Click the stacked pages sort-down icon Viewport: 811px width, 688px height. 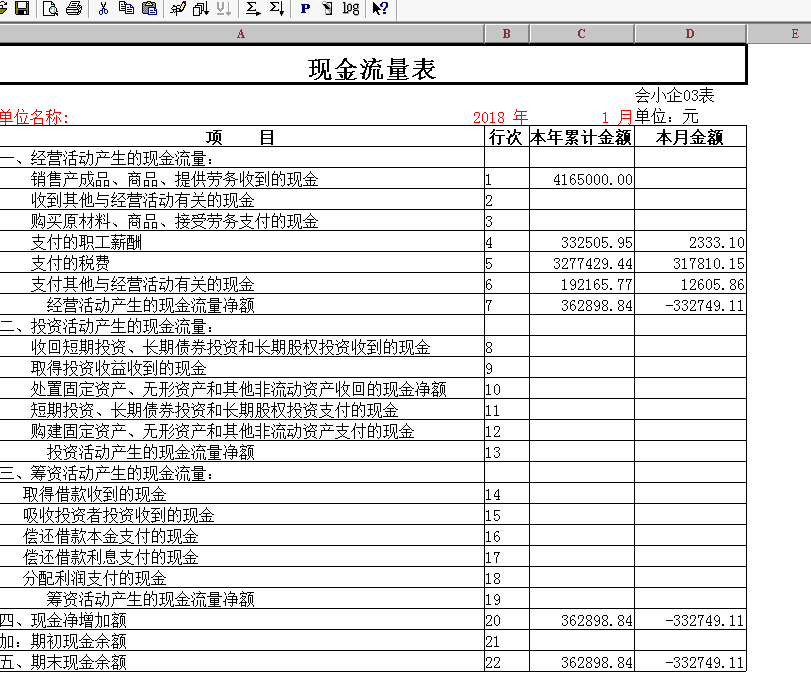pos(201,8)
